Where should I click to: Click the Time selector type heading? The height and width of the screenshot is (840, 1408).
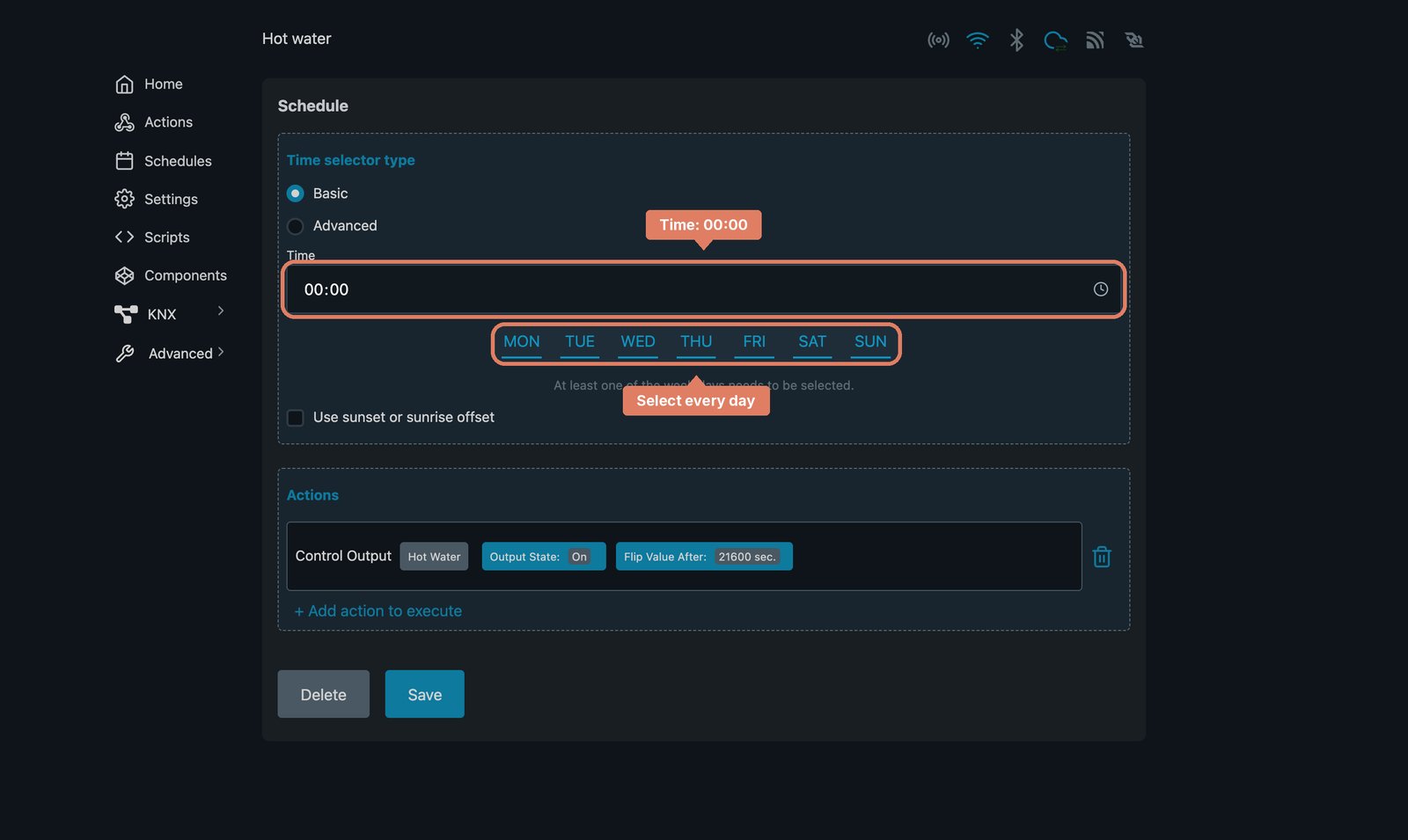tap(351, 160)
